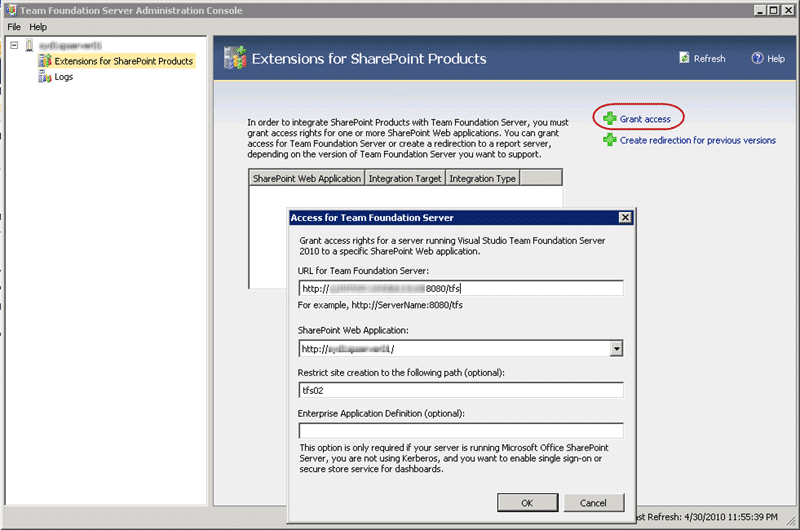Image resolution: width=800 pixels, height=530 pixels.
Task: Select the Logs tree item
Action: [64, 77]
